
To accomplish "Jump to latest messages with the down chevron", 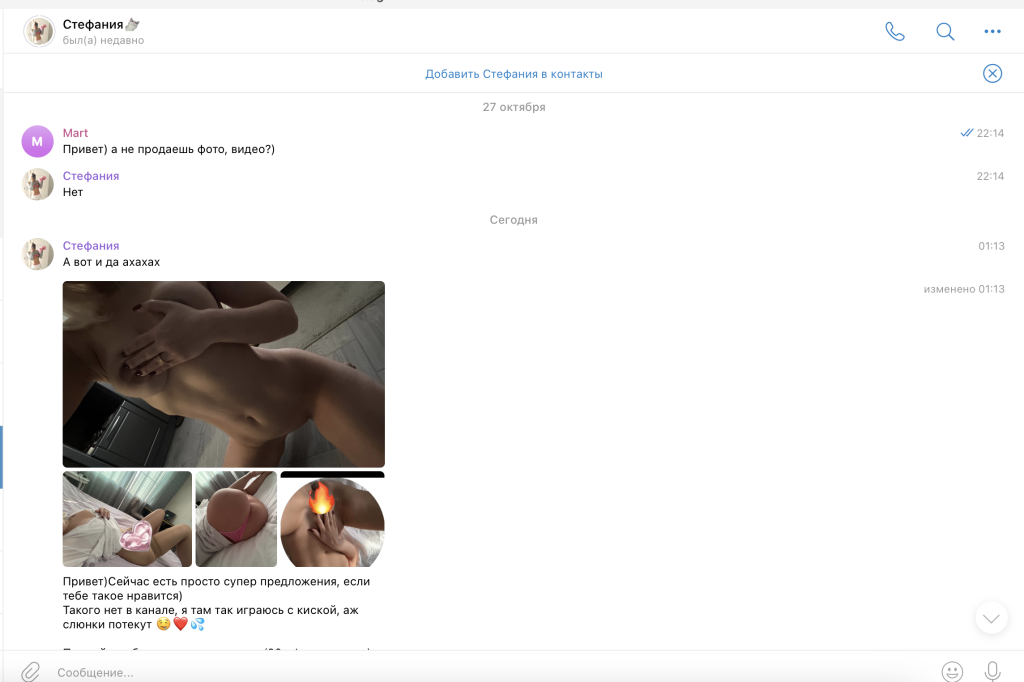I will coord(991,619).
